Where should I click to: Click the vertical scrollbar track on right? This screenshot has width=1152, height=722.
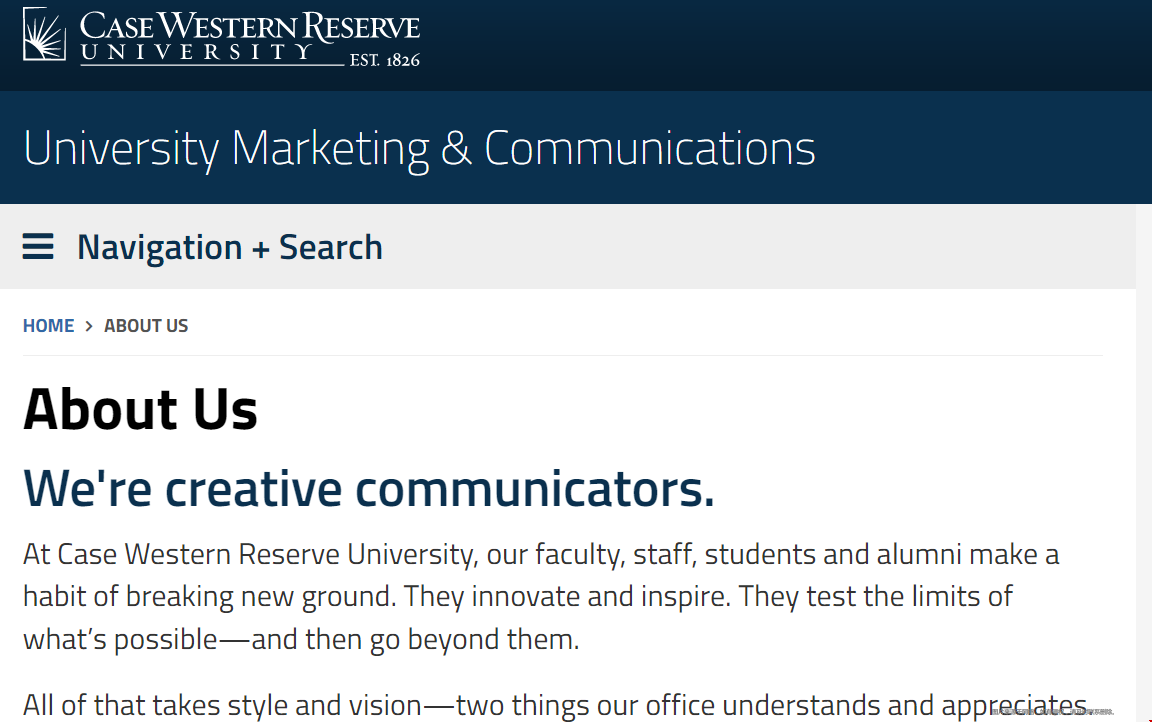[x=1144, y=463]
